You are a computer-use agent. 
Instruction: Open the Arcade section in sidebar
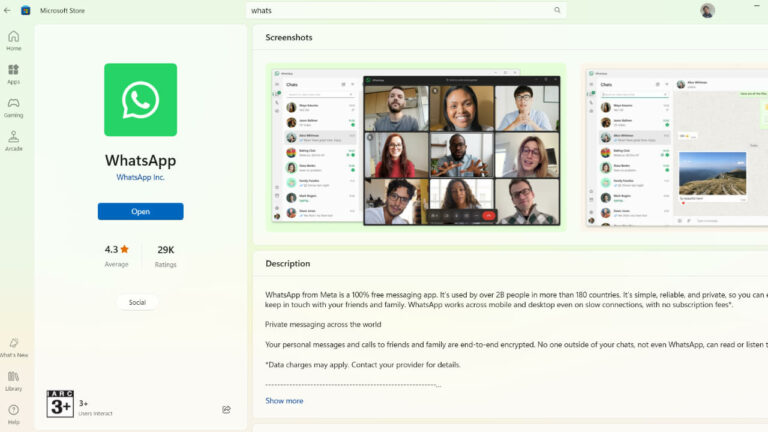click(14, 141)
